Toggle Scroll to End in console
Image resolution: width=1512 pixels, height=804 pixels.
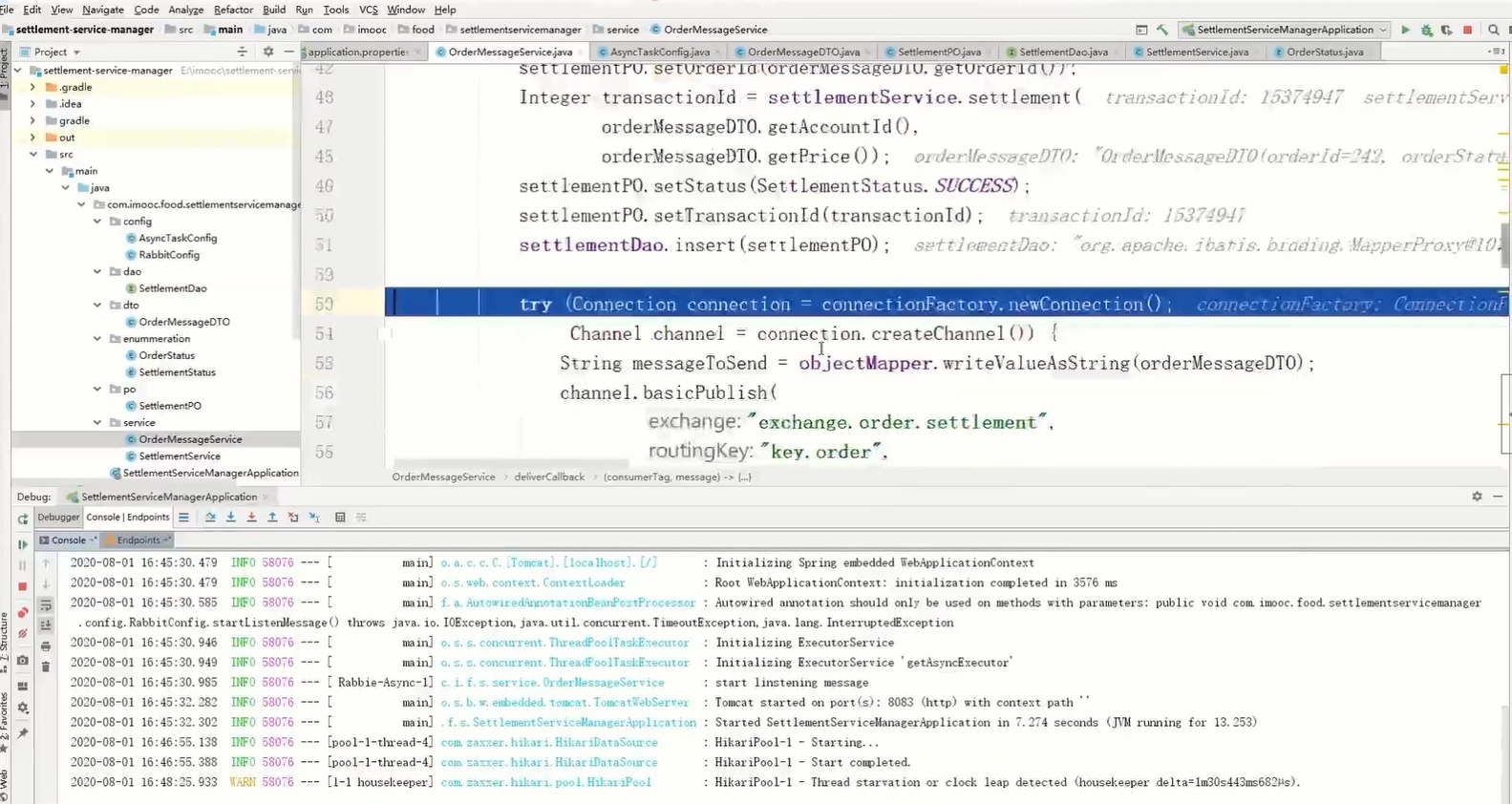tap(46, 625)
